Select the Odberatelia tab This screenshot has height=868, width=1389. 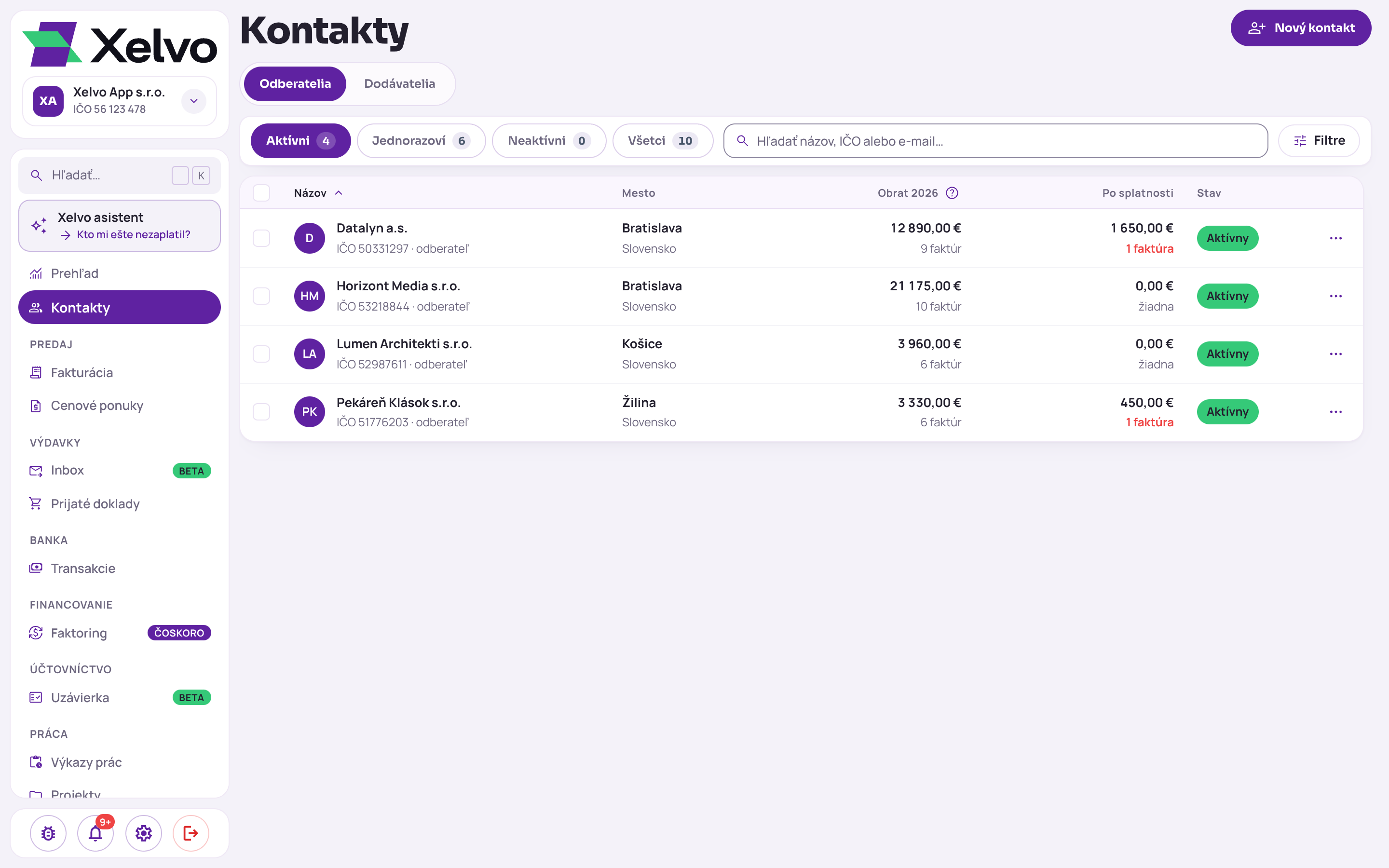295,84
